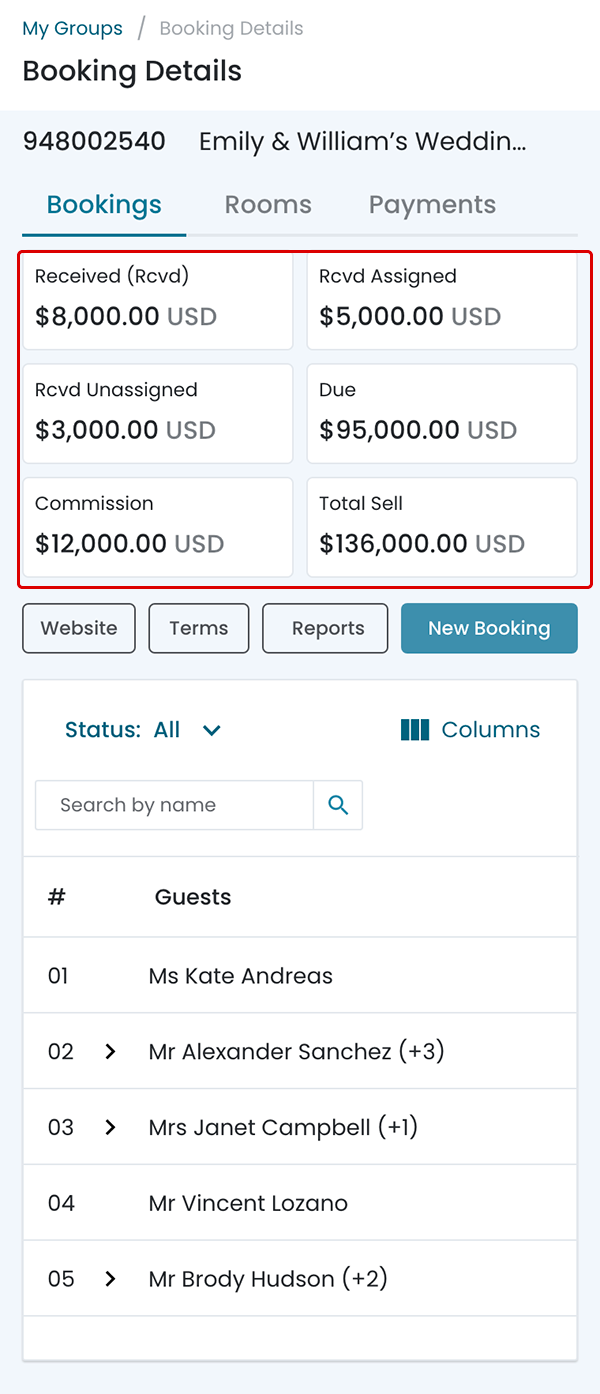The width and height of the screenshot is (600, 1394).
Task: Select Ms Kate Andreas row
Action: pos(240,975)
